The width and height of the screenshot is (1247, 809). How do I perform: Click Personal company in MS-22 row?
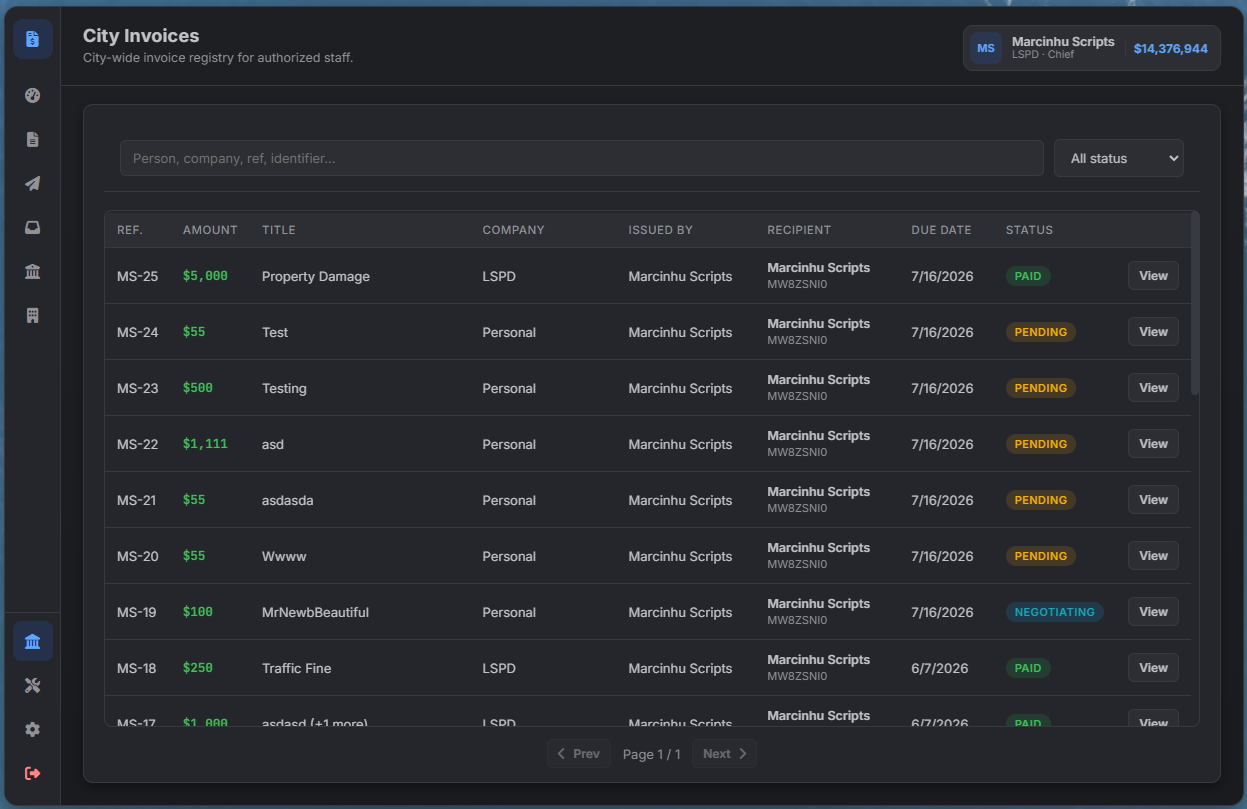point(509,444)
